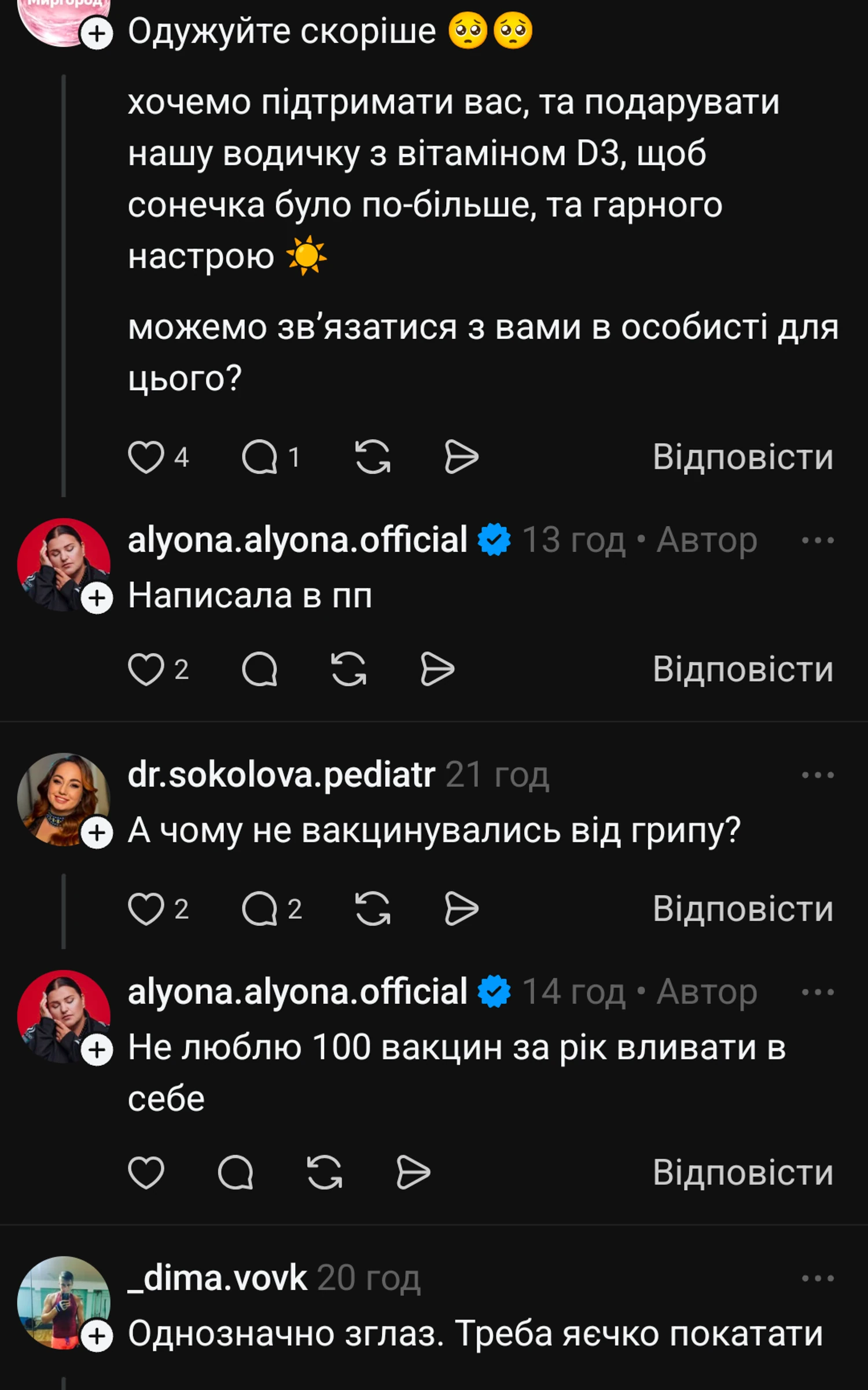Like the "Написала в пп" reply
The height and width of the screenshot is (1390, 868).
tap(145, 670)
